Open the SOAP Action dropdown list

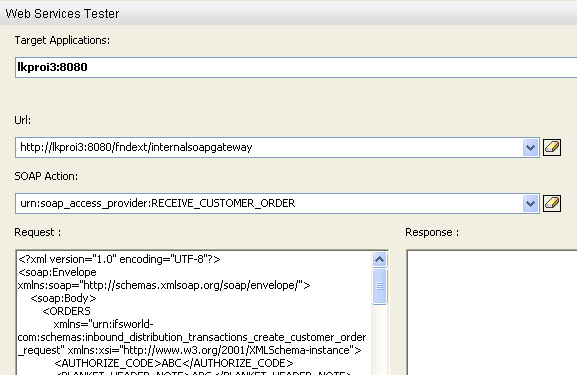coord(530,204)
